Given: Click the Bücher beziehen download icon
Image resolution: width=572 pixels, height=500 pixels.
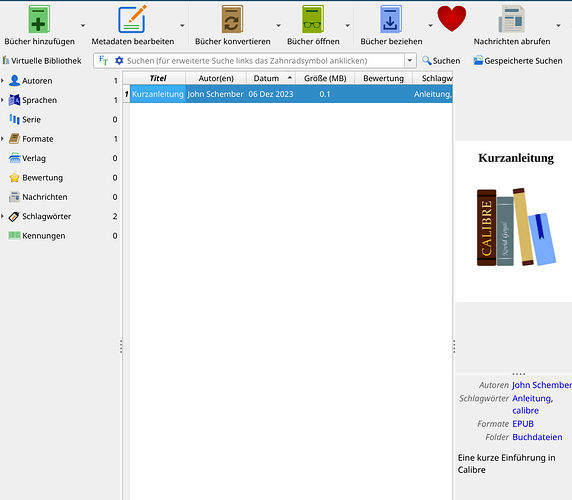Looking at the screenshot, I should (x=391, y=19).
